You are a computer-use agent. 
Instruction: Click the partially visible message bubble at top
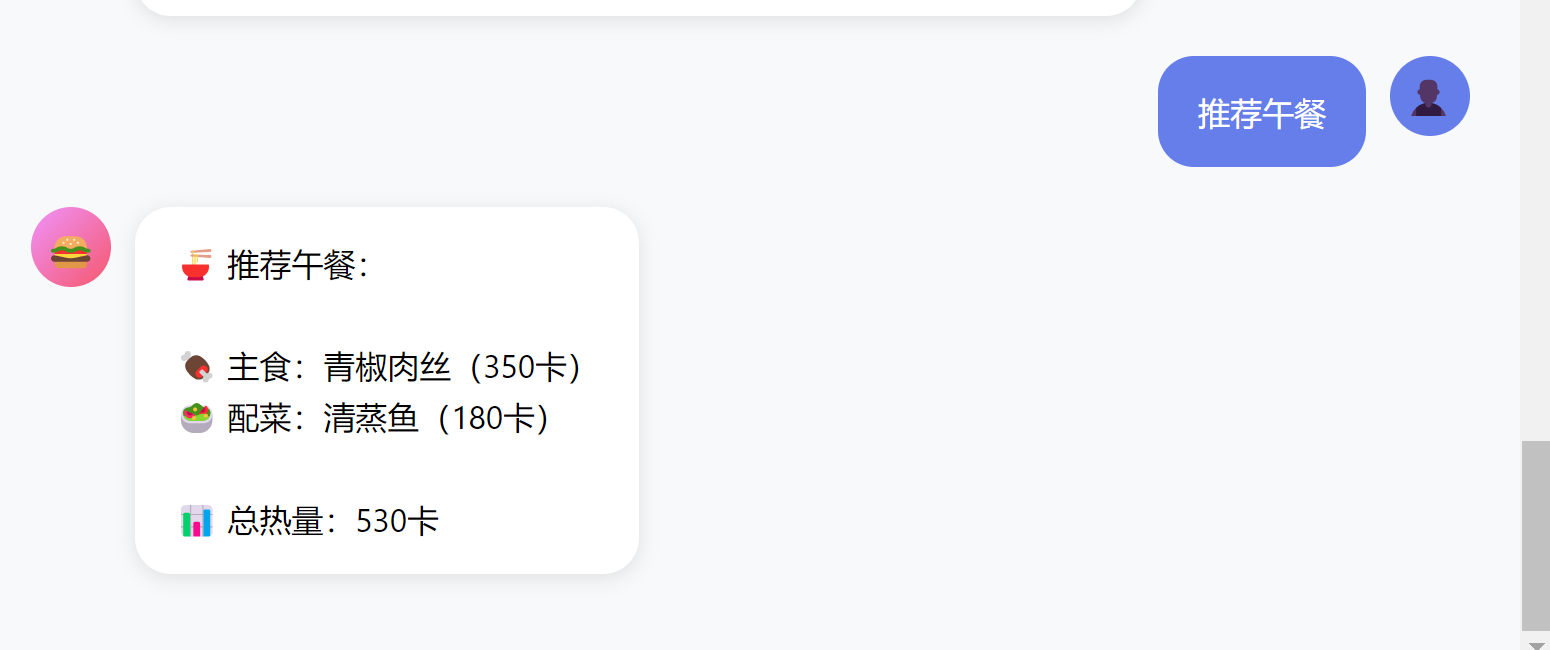[637, 6]
